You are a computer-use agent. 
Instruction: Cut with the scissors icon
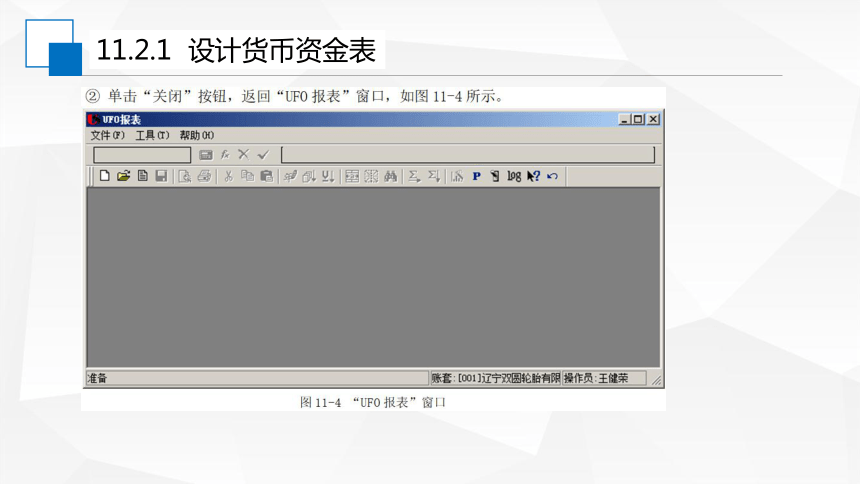coord(228,176)
